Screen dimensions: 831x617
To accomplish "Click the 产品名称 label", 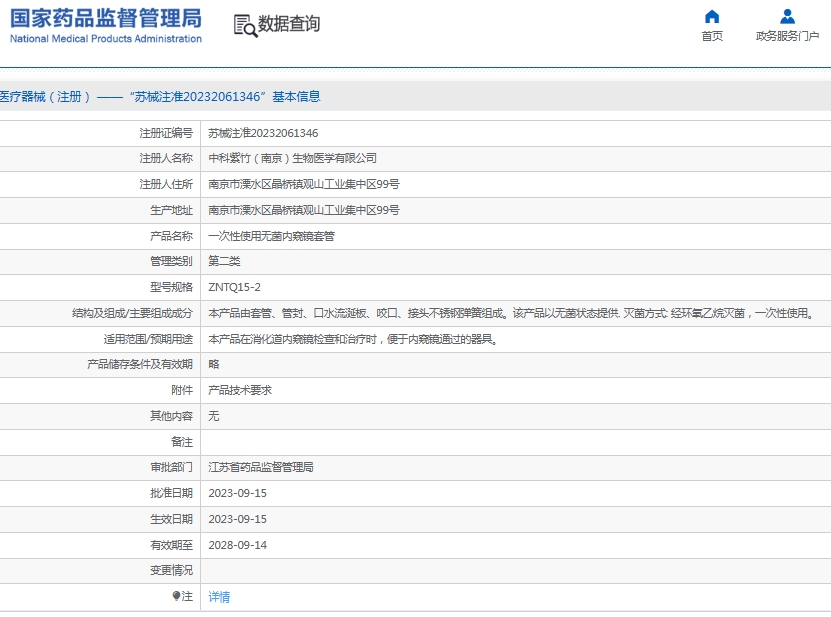I will point(171,236).
